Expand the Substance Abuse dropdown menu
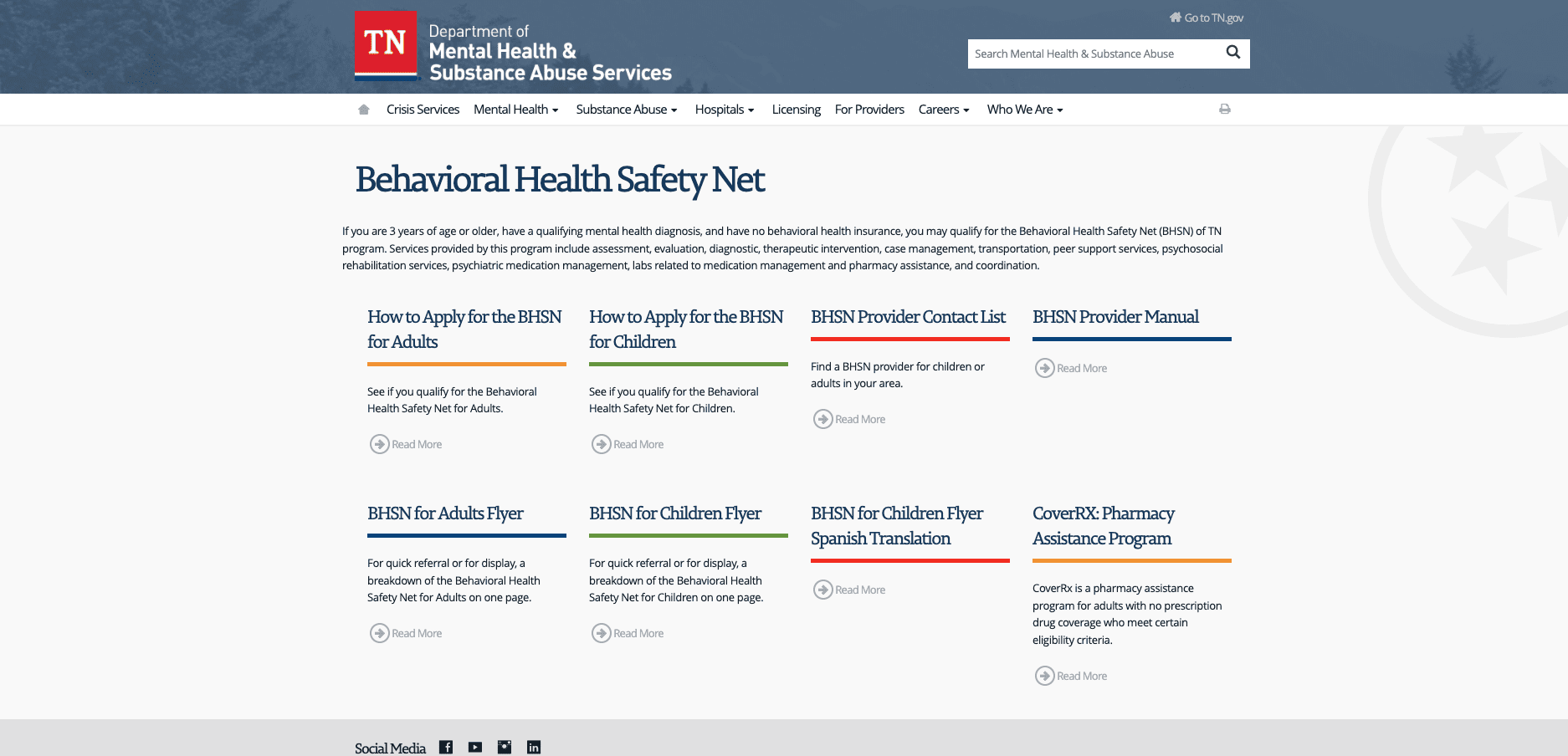The image size is (1568, 756). [626, 110]
